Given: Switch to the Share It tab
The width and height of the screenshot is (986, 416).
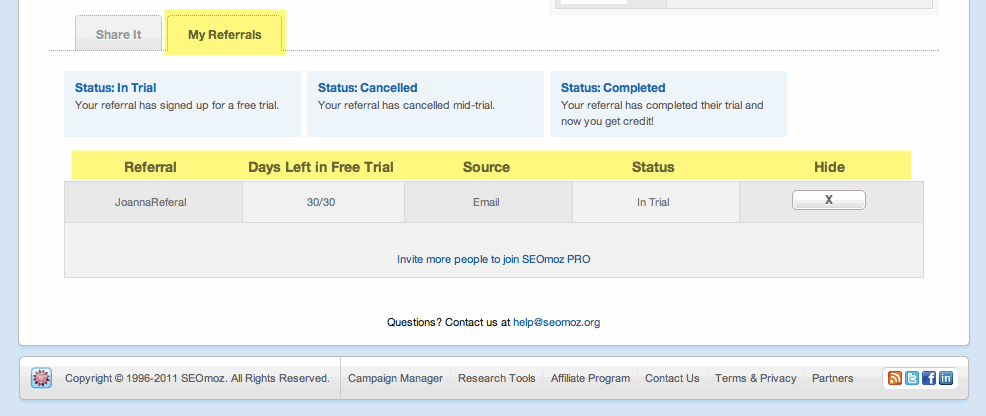Looking at the screenshot, I should pyautogui.click(x=118, y=35).
